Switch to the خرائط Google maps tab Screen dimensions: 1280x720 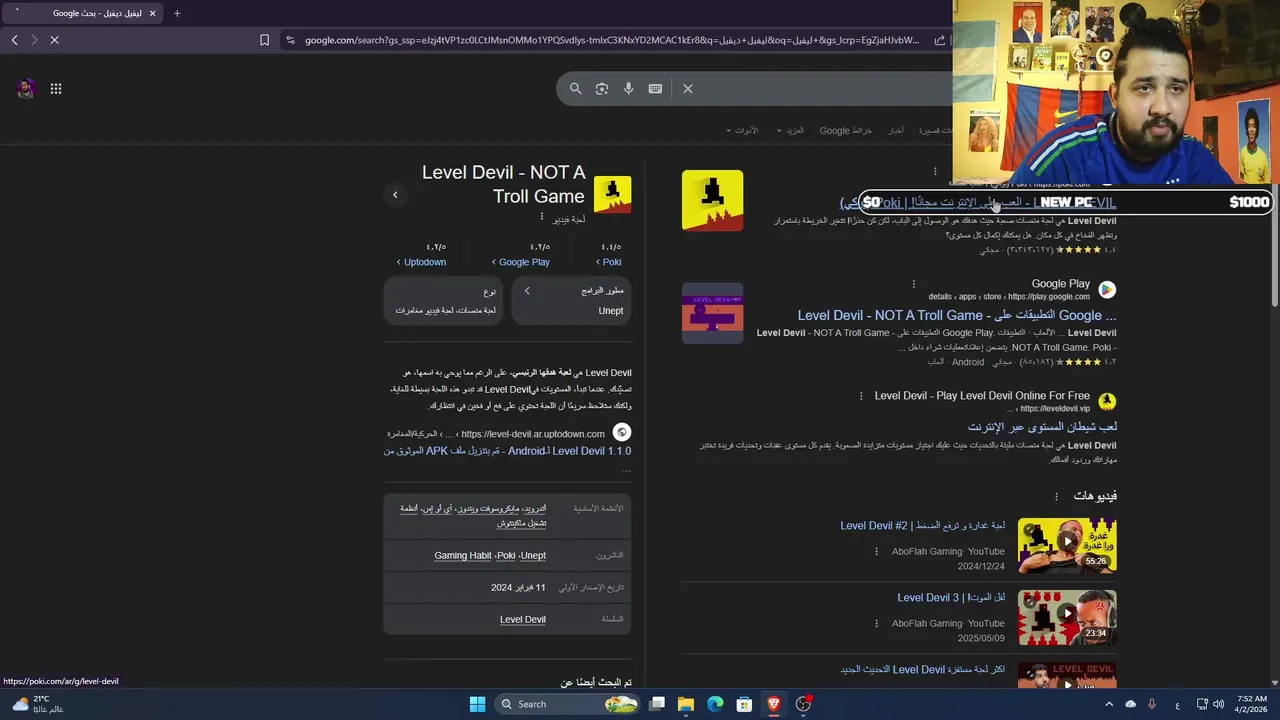pos(846,130)
